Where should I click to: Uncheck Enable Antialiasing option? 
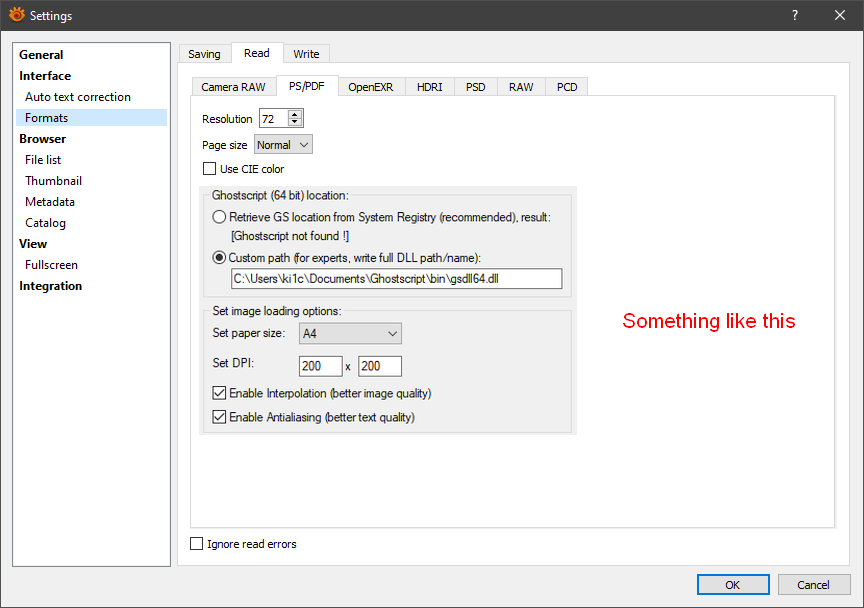click(220, 417)
